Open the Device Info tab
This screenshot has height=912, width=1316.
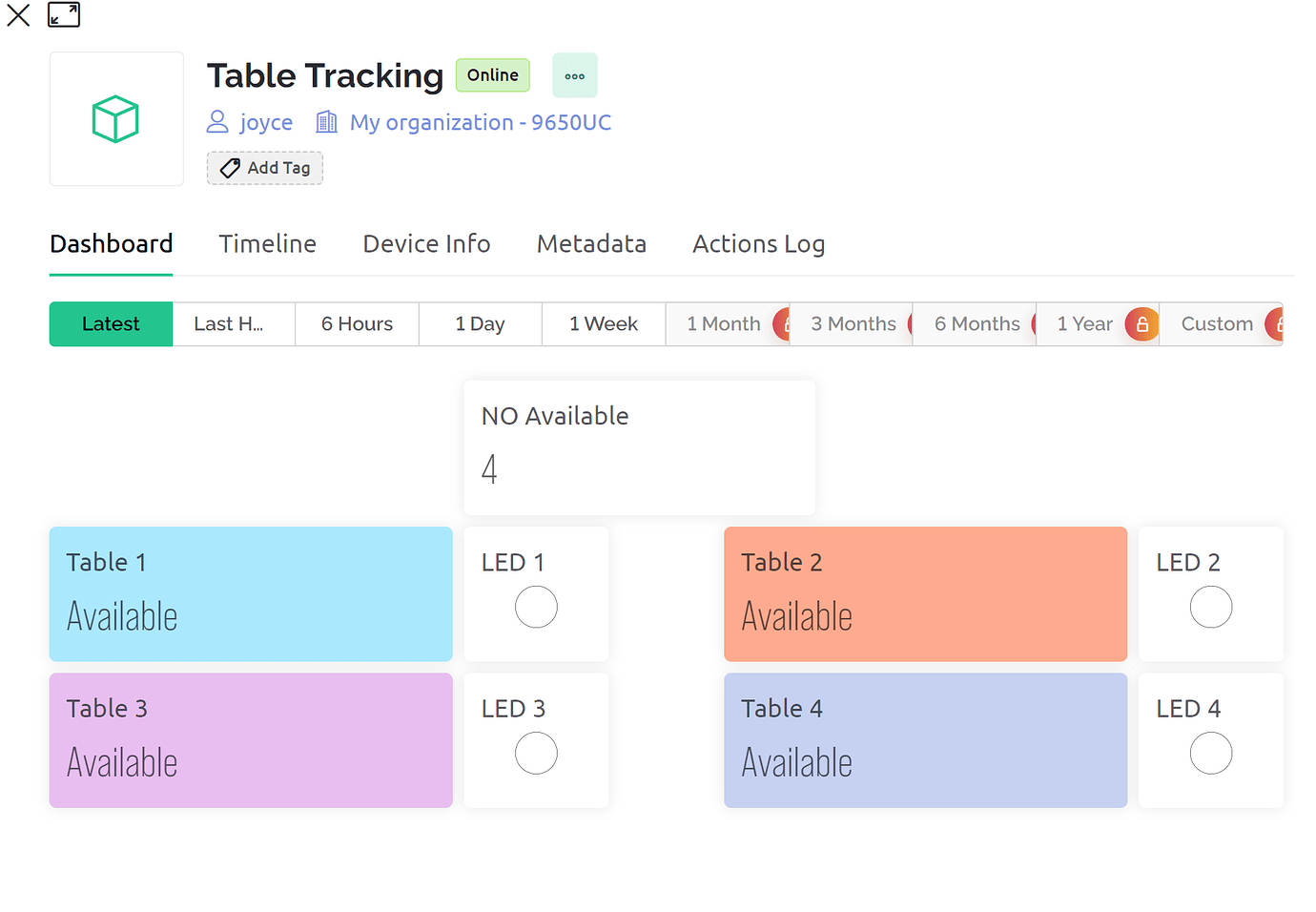click(x=426, y=244)
